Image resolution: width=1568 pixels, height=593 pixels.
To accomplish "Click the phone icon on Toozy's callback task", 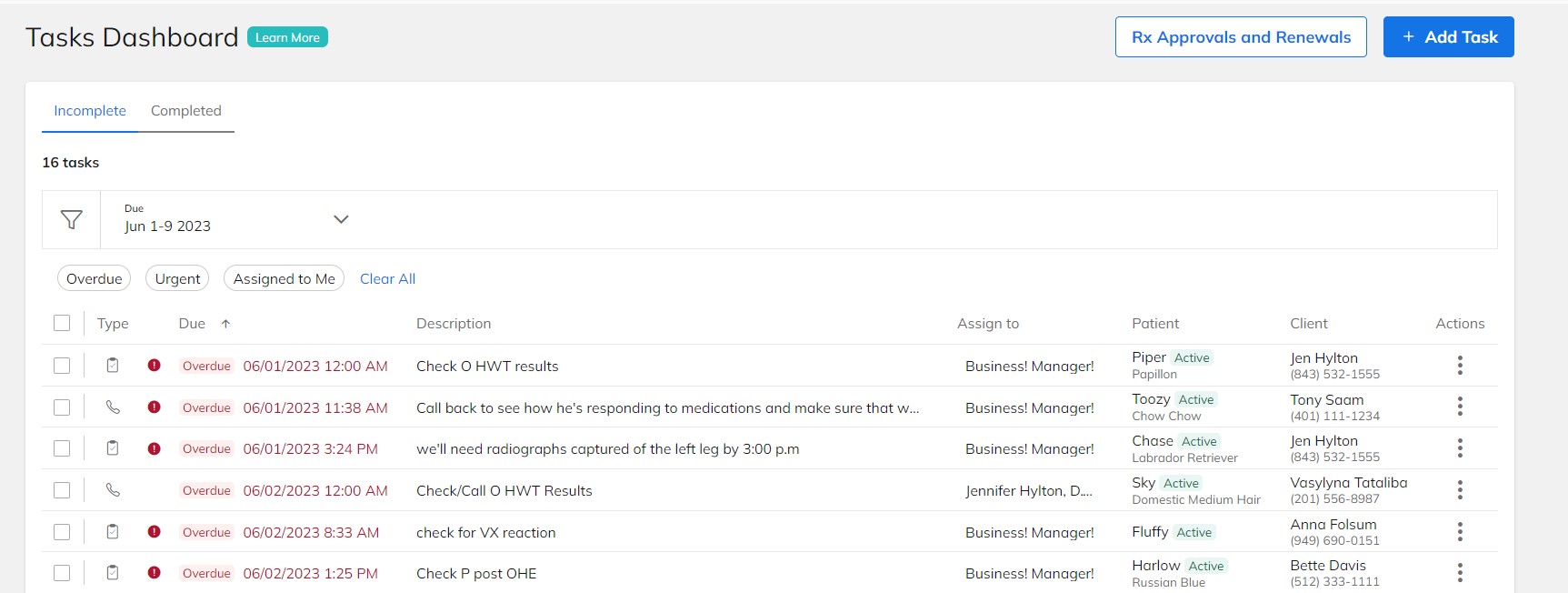I will point(113,407).
